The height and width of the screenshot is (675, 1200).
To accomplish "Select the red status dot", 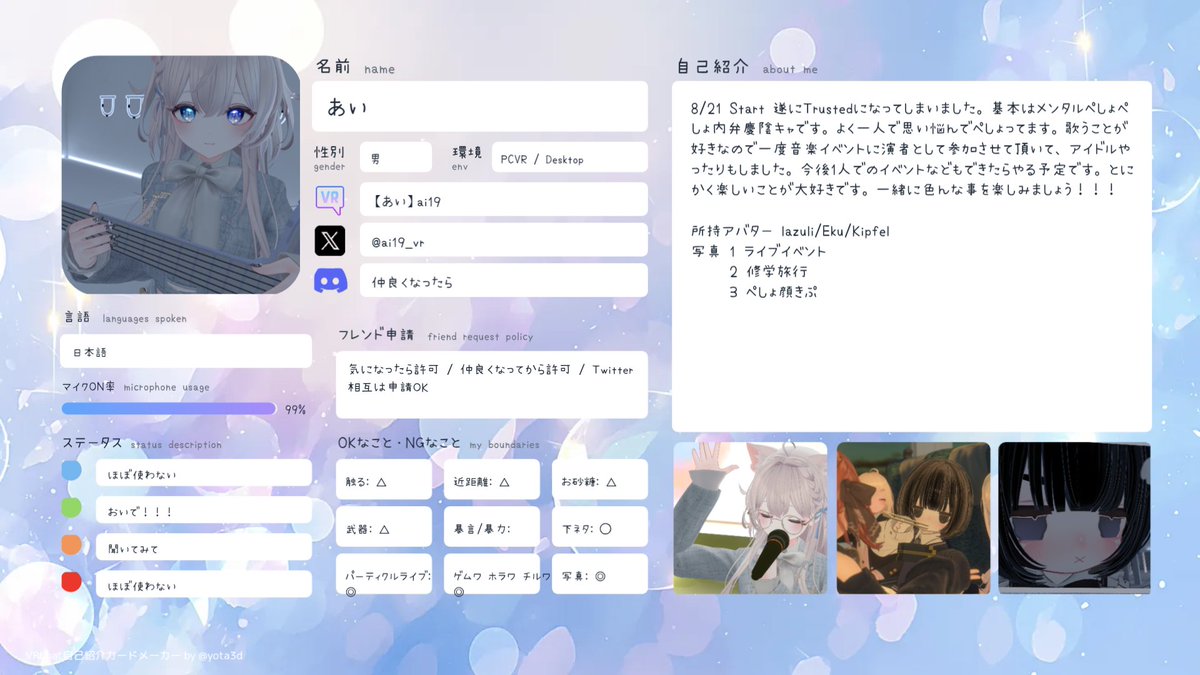I will coord(70,581).
